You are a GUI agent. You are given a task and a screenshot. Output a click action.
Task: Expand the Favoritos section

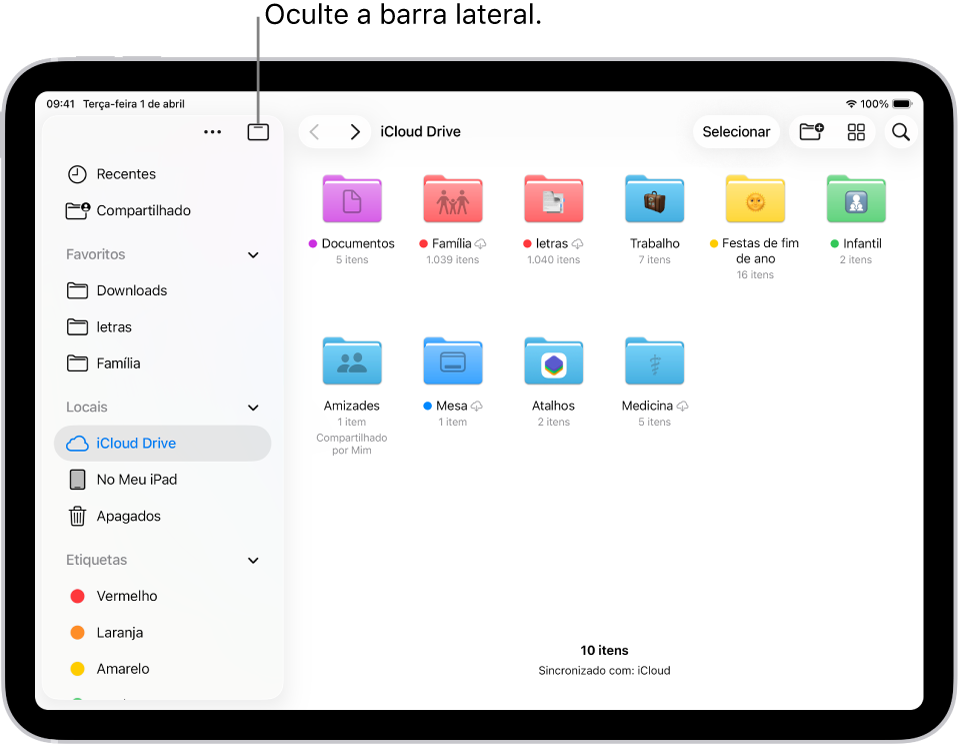pyautogui.click(x=253, y=254)
